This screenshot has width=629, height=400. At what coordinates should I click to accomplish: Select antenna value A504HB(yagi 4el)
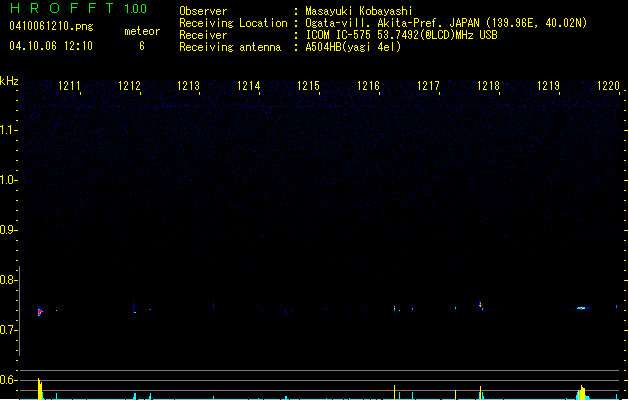pyautogui.click(x=353, y=47)
